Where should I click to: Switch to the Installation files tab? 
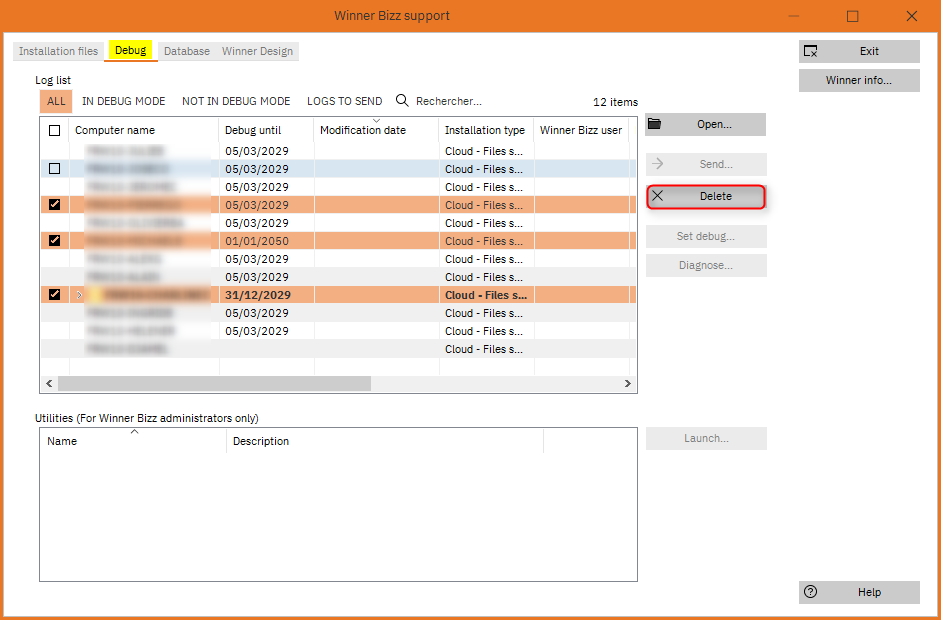pos(58,51)
